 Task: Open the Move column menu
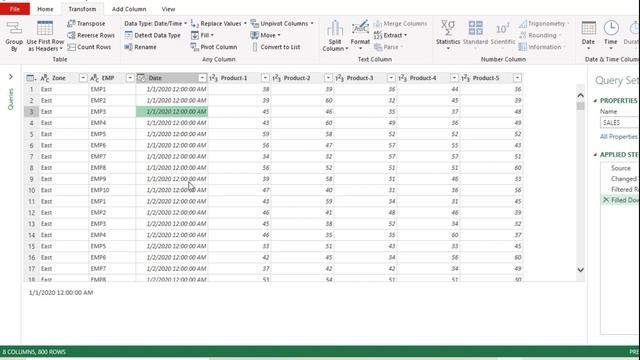265,36
